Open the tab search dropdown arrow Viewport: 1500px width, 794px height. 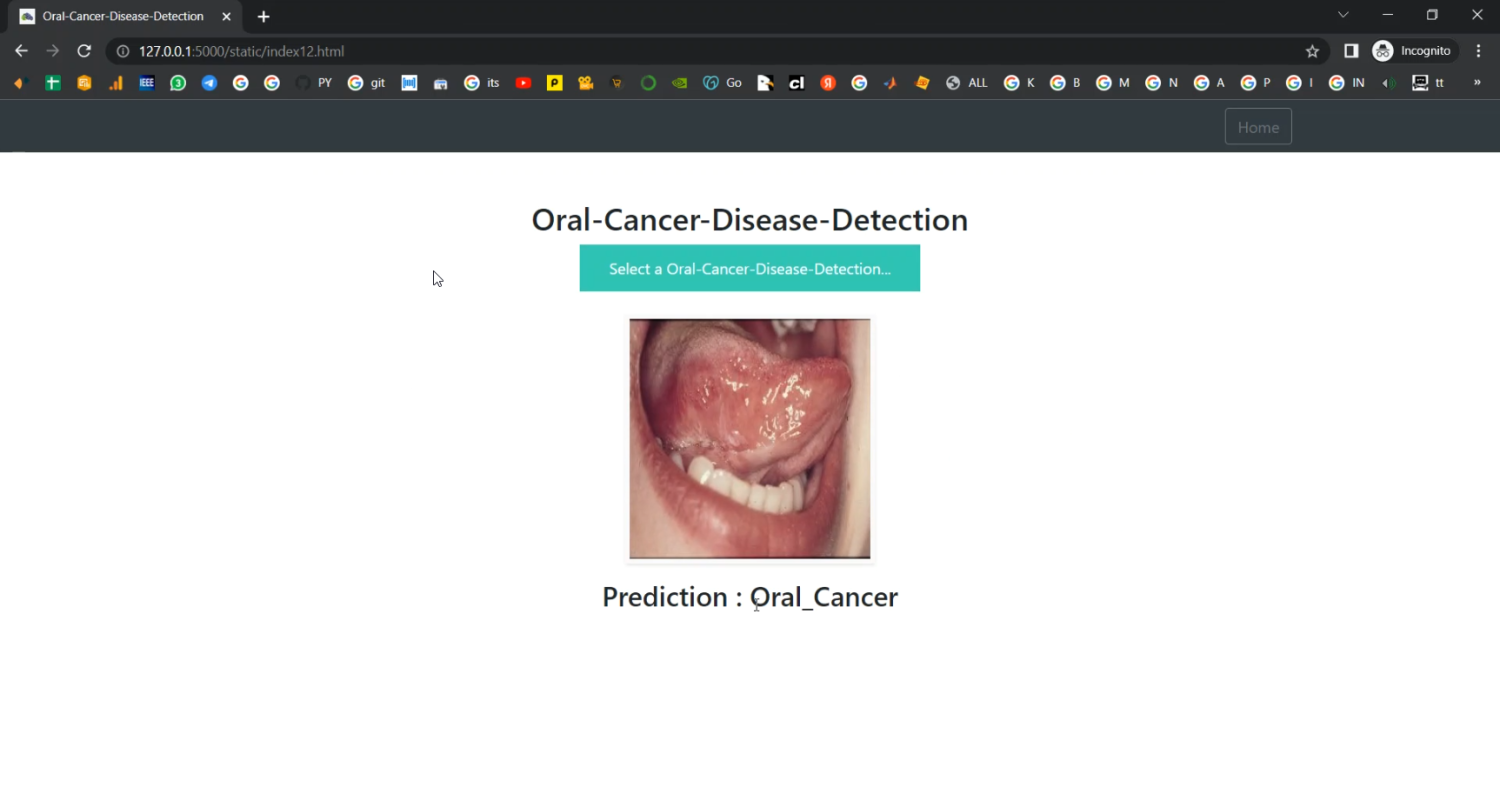1343,15
